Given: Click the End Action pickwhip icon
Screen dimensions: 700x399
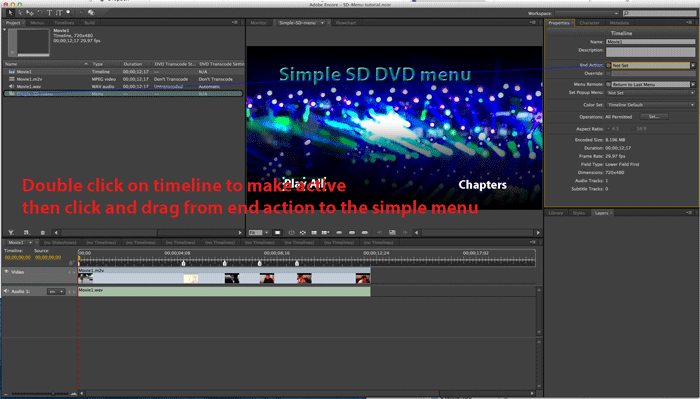Looking at the screenshot, I should click(608, 65).
